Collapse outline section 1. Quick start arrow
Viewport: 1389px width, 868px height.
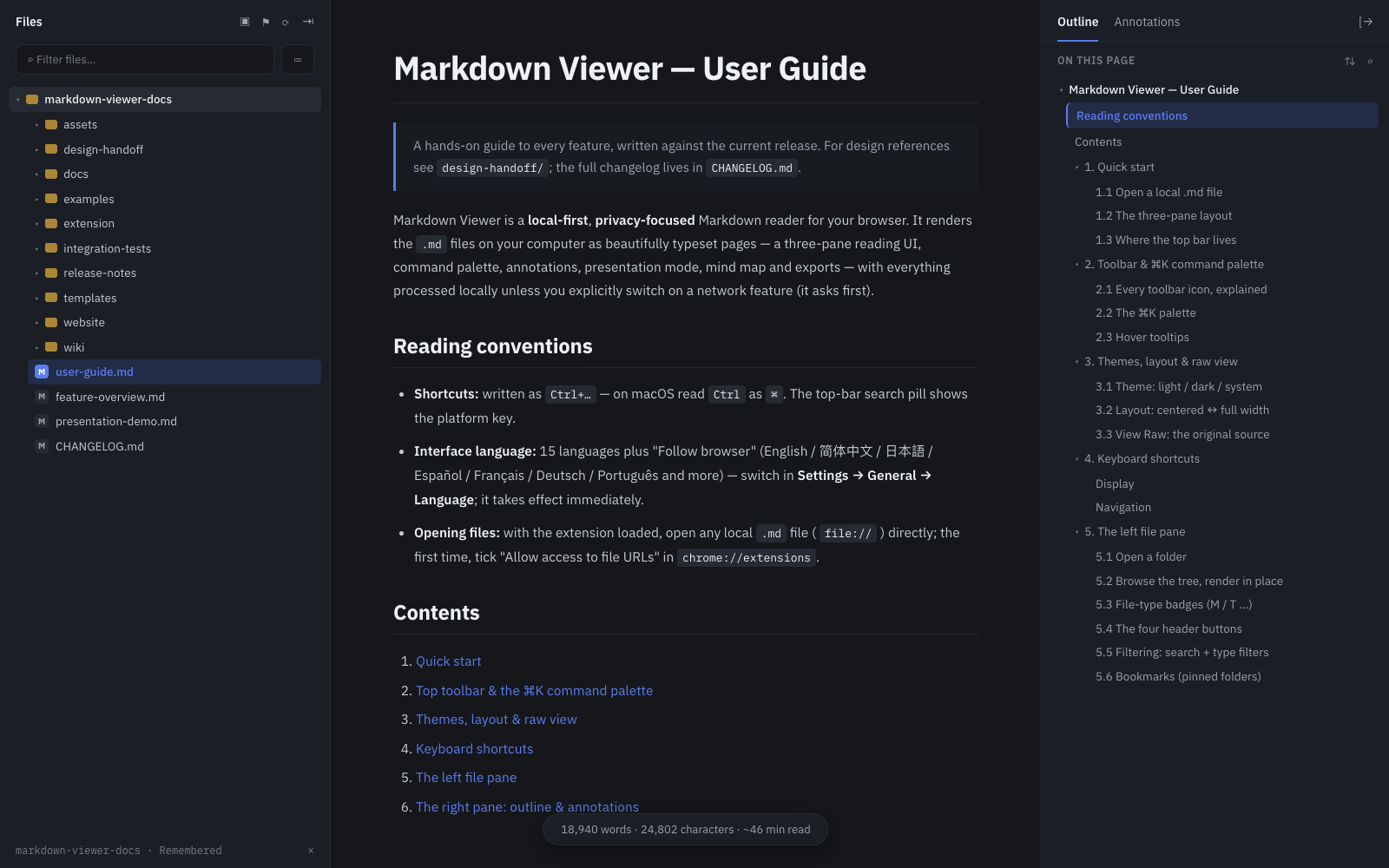(x=1076, y=168)
